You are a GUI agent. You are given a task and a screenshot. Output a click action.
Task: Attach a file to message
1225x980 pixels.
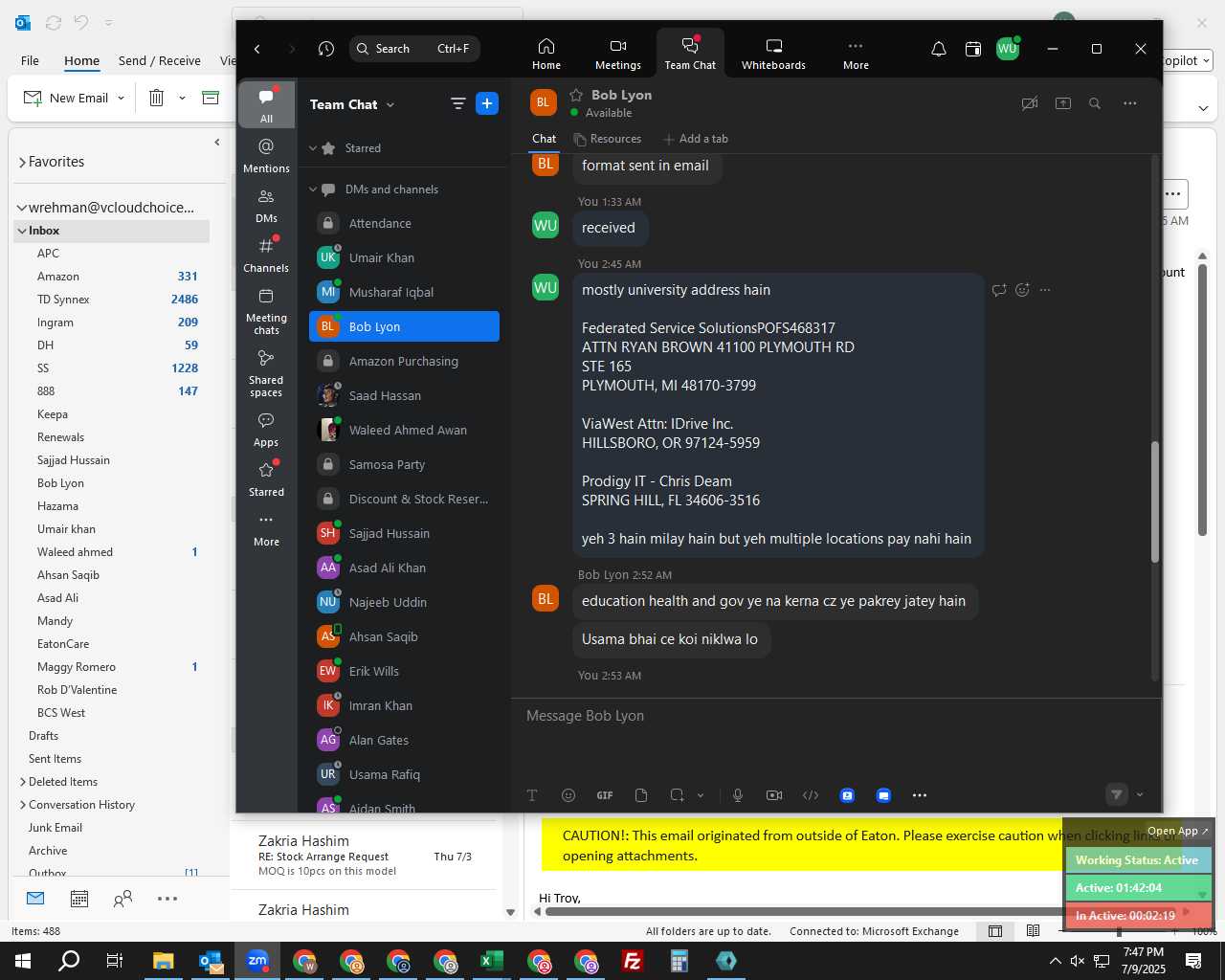point(641,795)
